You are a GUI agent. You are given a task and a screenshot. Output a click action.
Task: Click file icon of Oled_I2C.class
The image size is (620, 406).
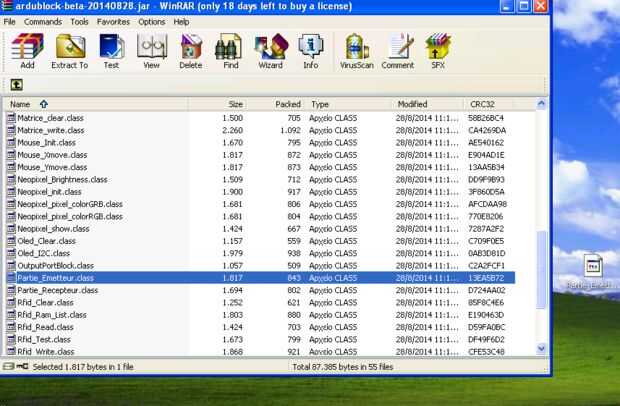[x=11, y=253]
